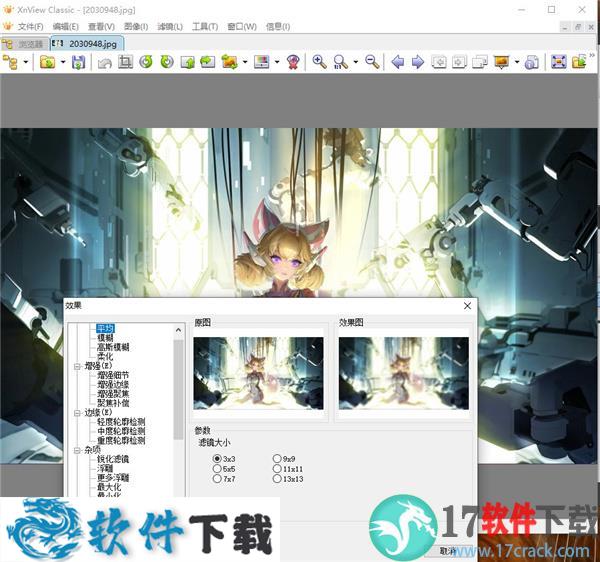The width and height of the screenshot is (600, 562).
Task: Rotate image counter-clockwise with green arrow icon
Action: point(146,62)
